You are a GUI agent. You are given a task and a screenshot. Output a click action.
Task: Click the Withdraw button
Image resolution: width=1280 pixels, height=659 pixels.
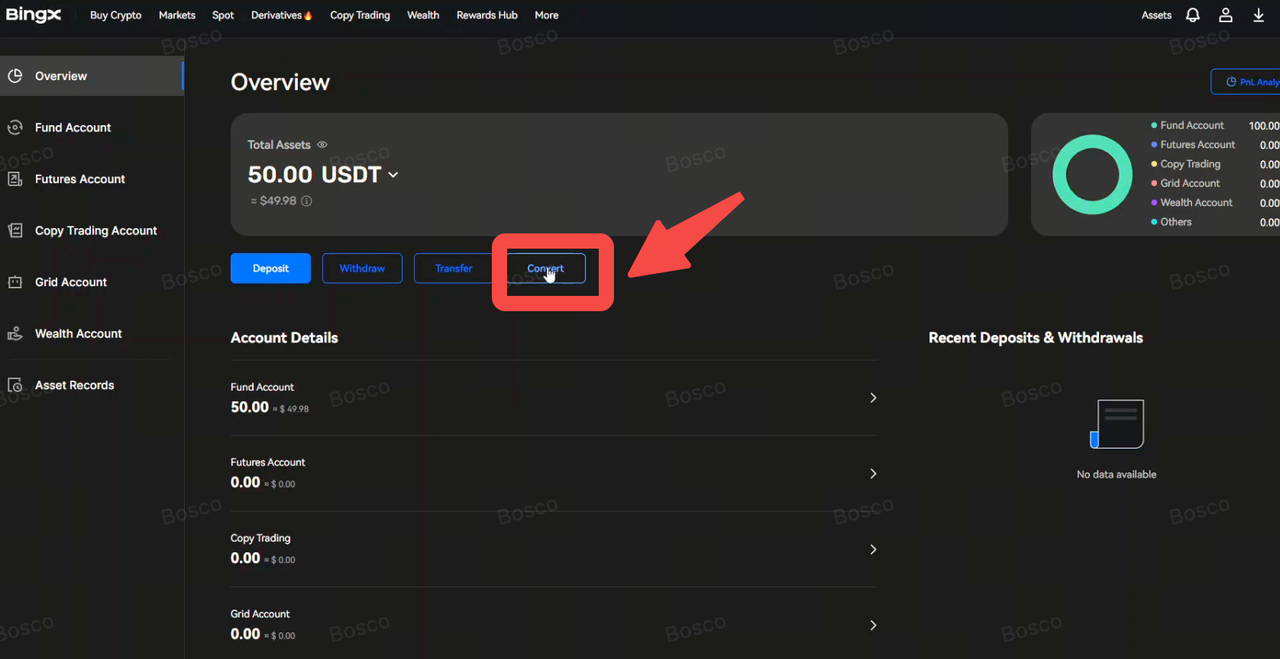point(362,268)
